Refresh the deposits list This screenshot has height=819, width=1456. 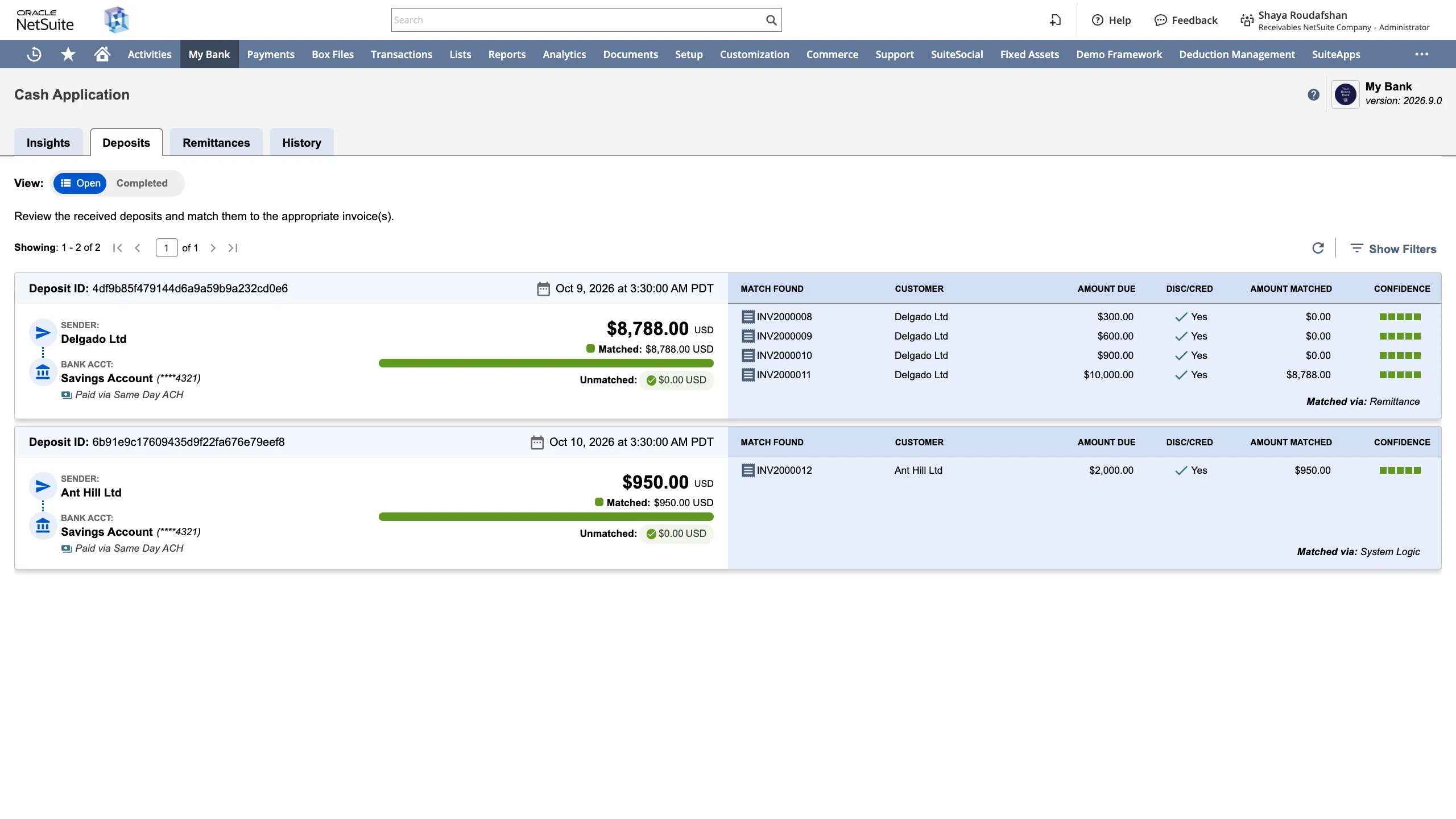point(1318,248)
